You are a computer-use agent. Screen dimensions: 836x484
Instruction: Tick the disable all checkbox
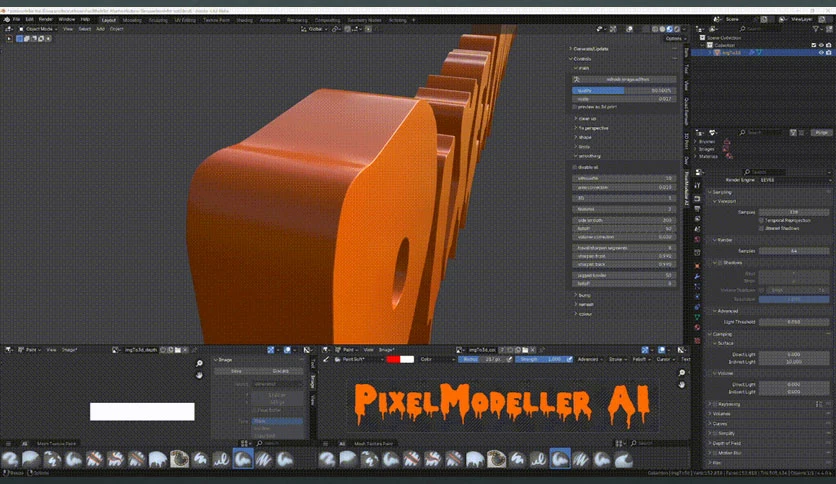tap(575, 167)
